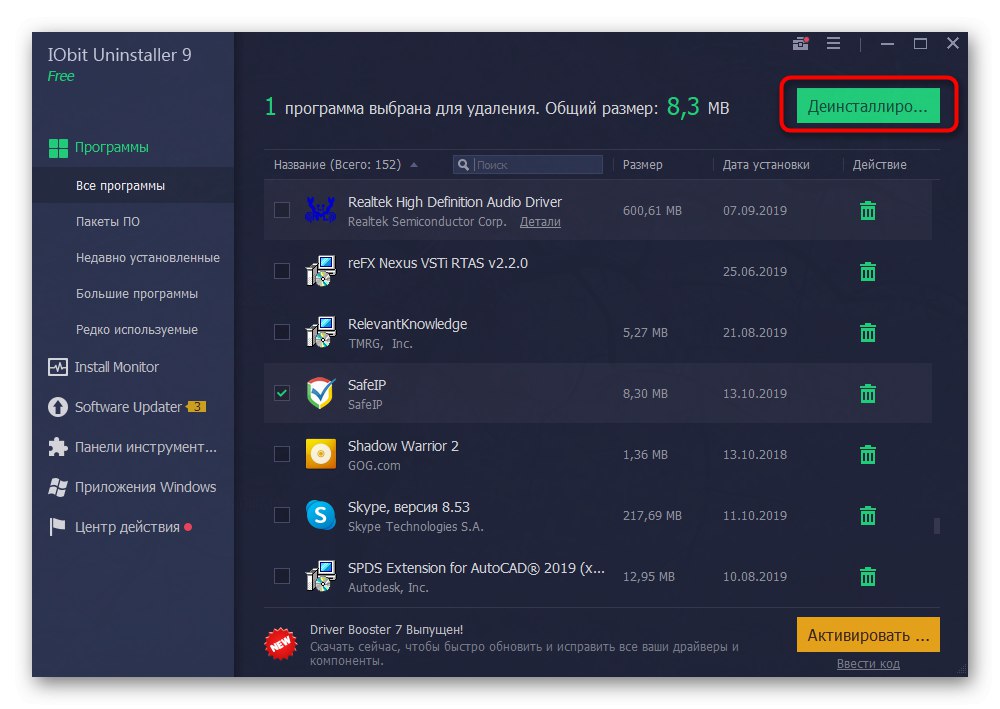Open Большие программы list
This screenshot has width=1000, height=709.
pos(137,294)
